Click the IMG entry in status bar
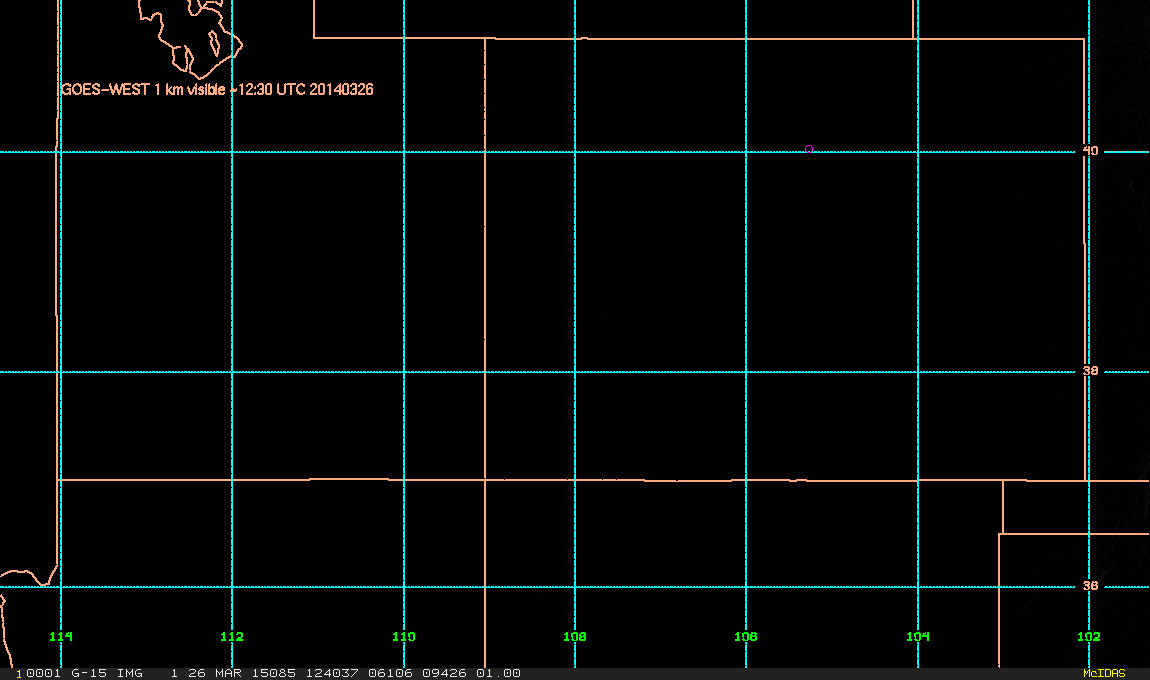This screenshot has width=1150, height=680. point(130,673)
